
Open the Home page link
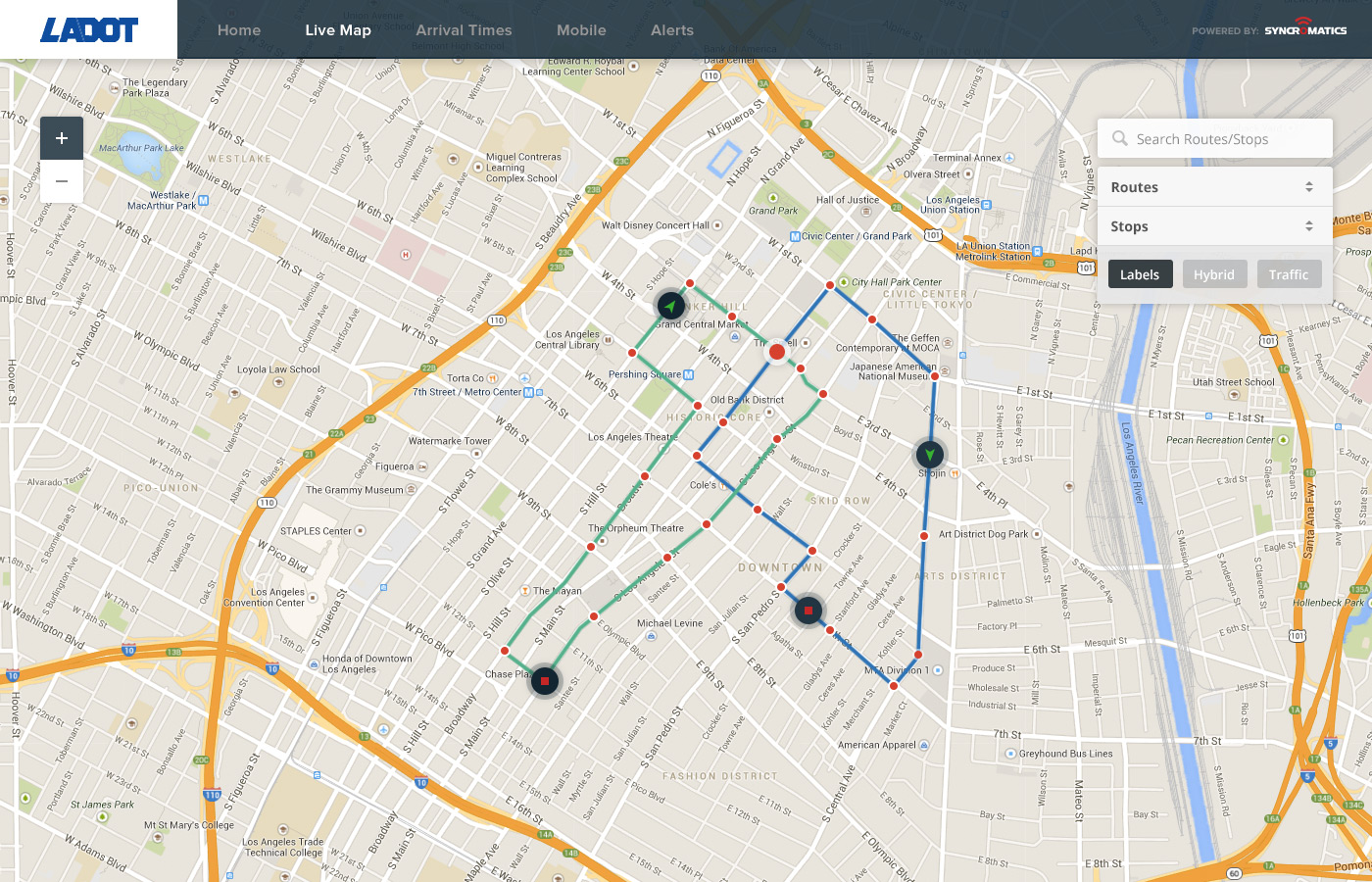click(239, 30)
